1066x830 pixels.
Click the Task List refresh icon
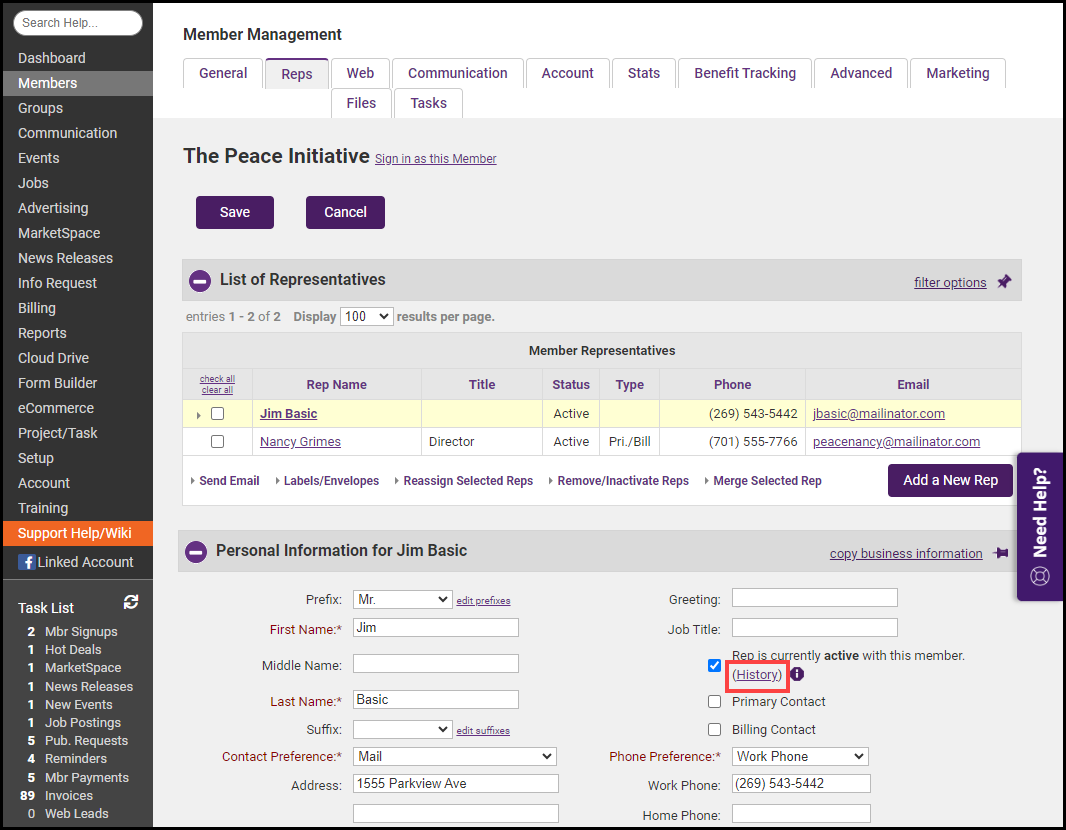[131, 602]
